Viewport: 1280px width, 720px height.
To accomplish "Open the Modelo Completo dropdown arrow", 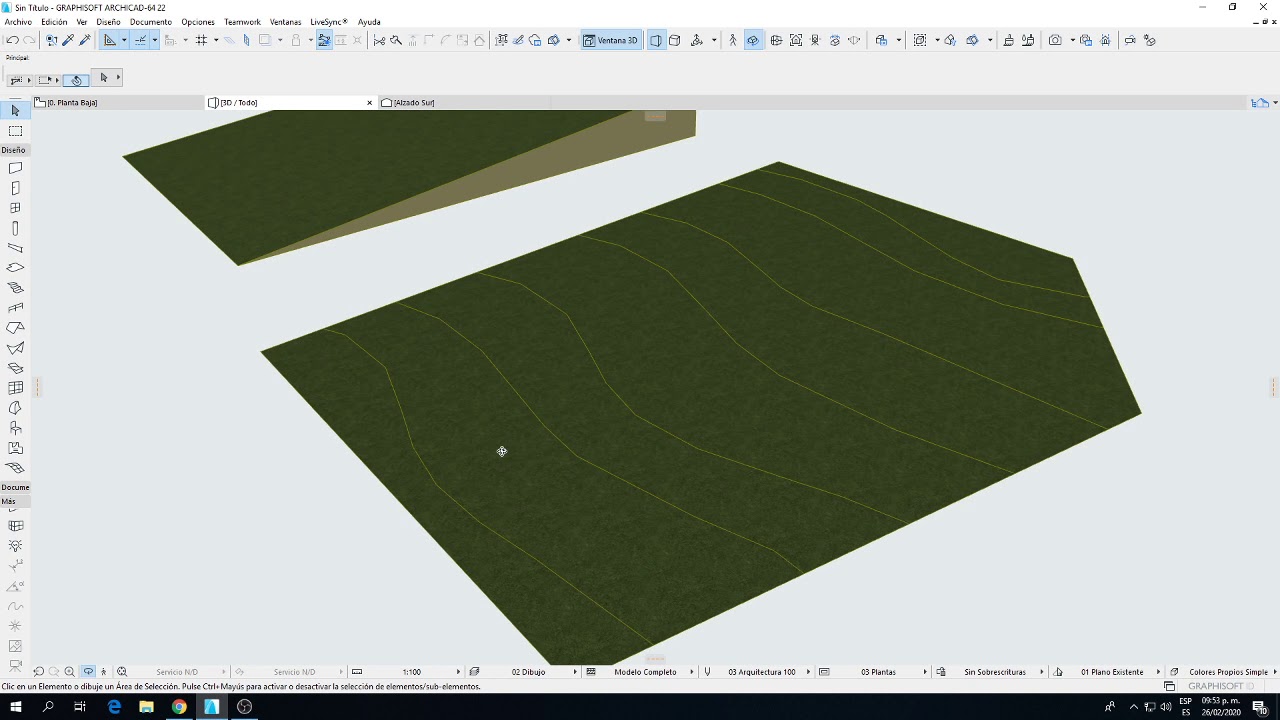I will [x=691, y=672].
